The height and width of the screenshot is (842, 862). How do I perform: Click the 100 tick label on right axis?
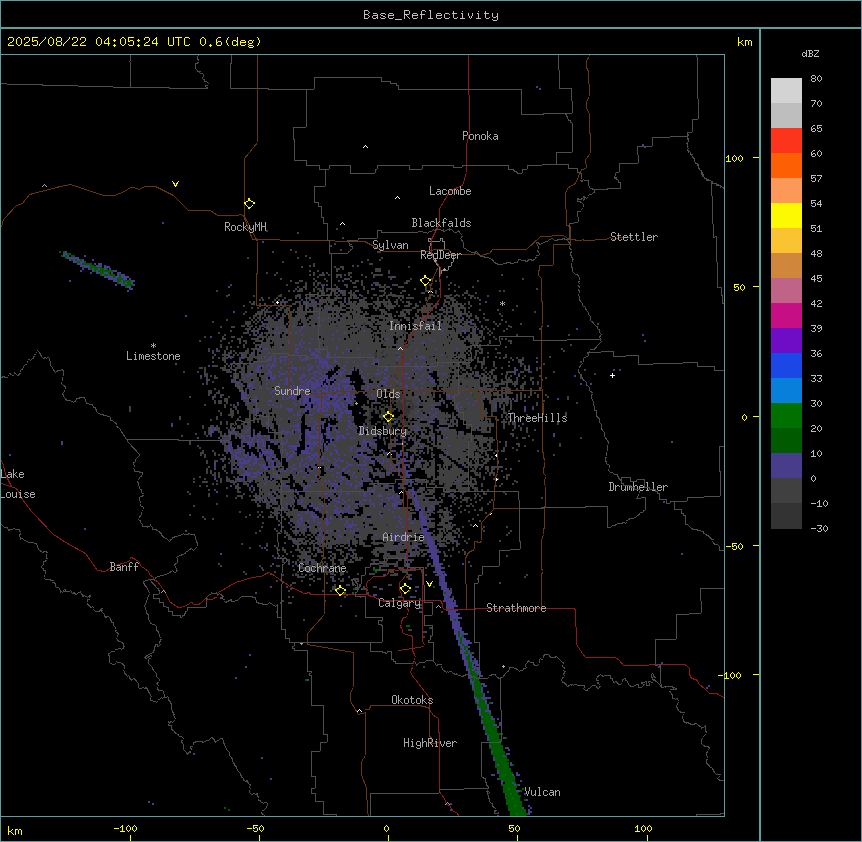point(734,158)
